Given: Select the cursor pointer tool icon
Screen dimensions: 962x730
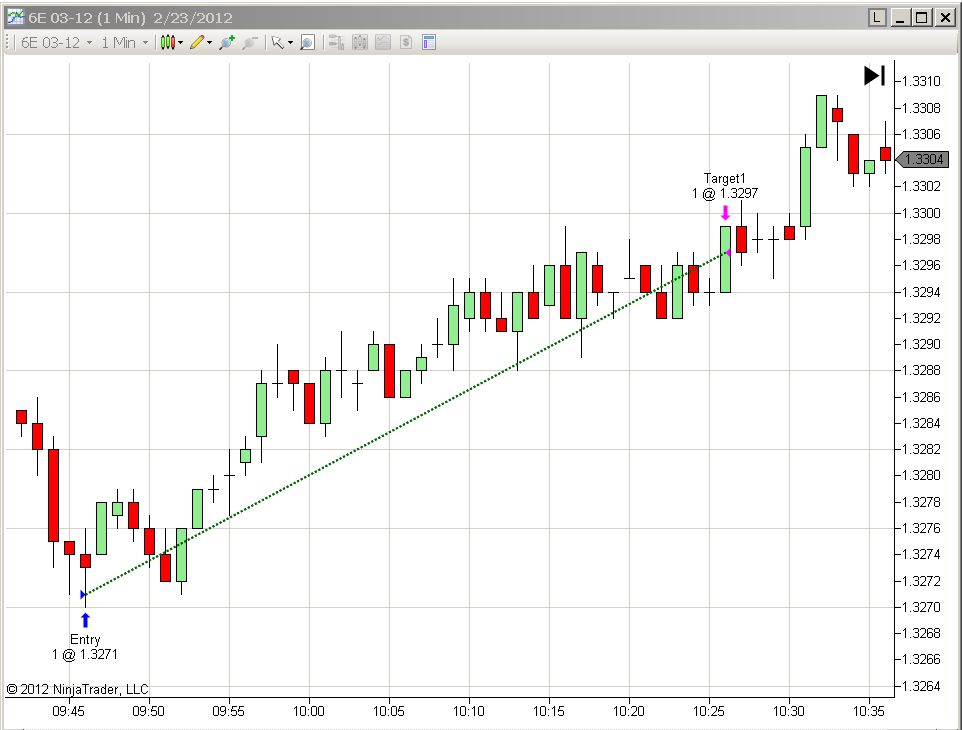Looking at the screenshot, I should coord(277,42).
